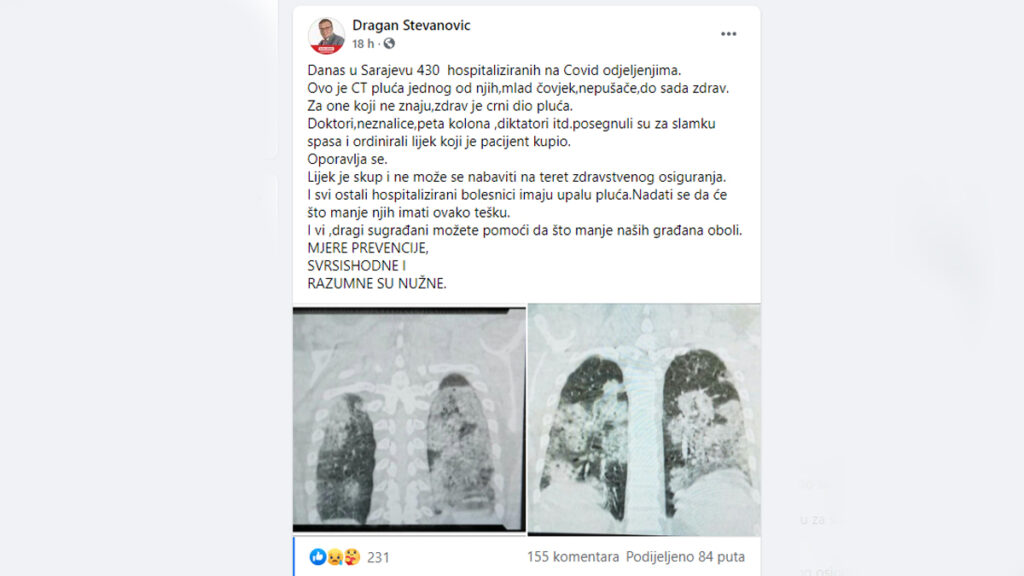Click the care hug reaction icon
Viewport: 1024px width, 576px height.
click(351, 557)
